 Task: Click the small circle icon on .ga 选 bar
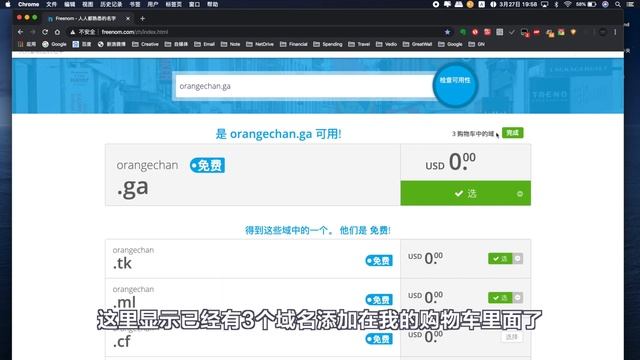[x=520, y=193]
